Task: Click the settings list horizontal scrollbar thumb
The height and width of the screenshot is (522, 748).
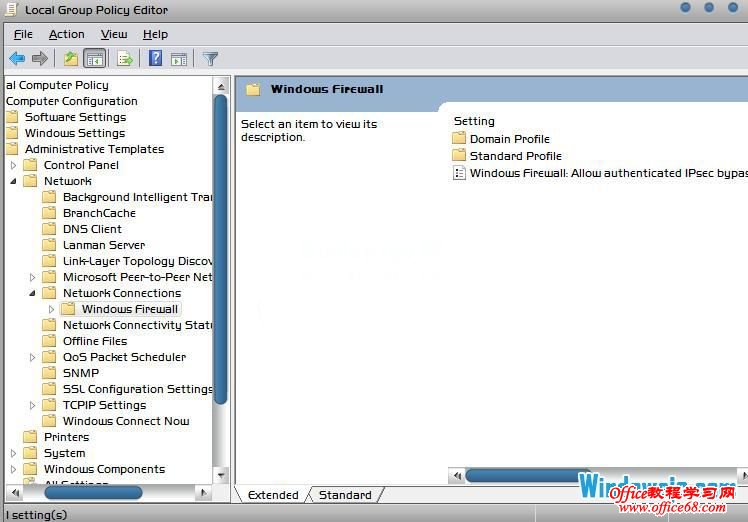Action: point(527,476)
